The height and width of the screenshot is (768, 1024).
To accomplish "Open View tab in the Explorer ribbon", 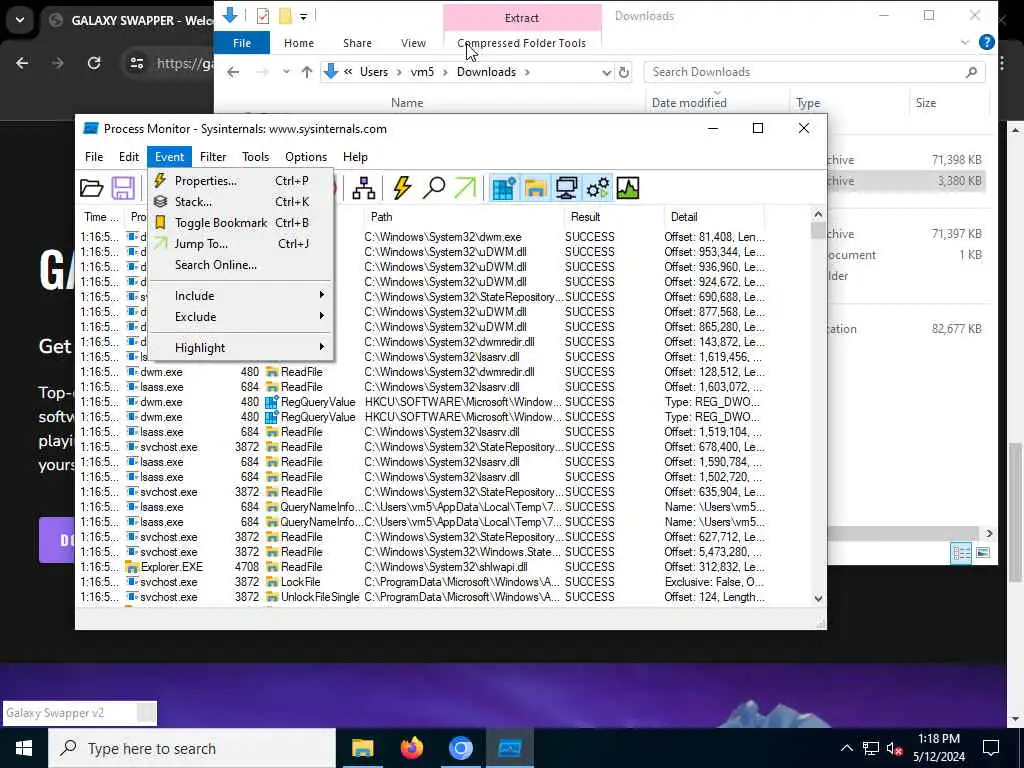I will tap(413, 43).
